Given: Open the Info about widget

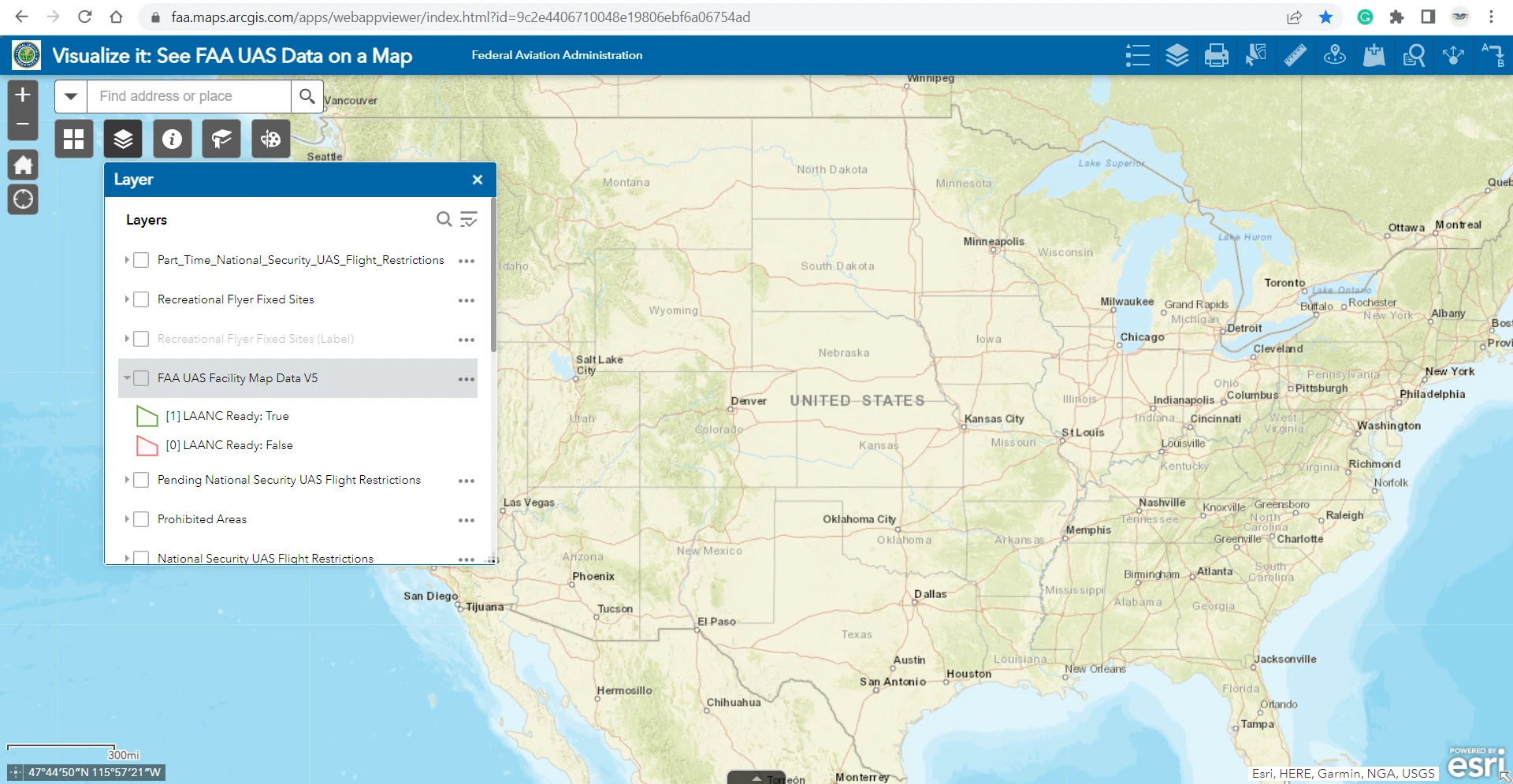Looking at the screenshot, I should (173, 139).
